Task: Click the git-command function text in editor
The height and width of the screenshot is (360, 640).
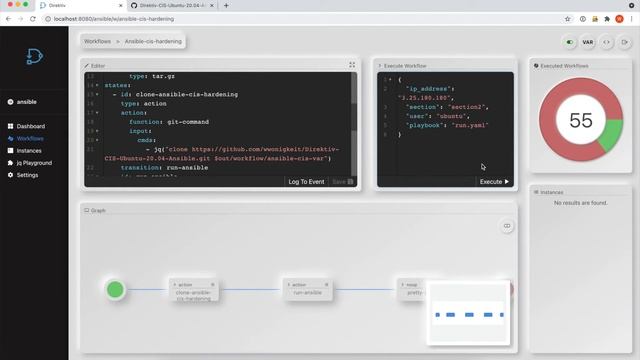Action: coord(188,122)
